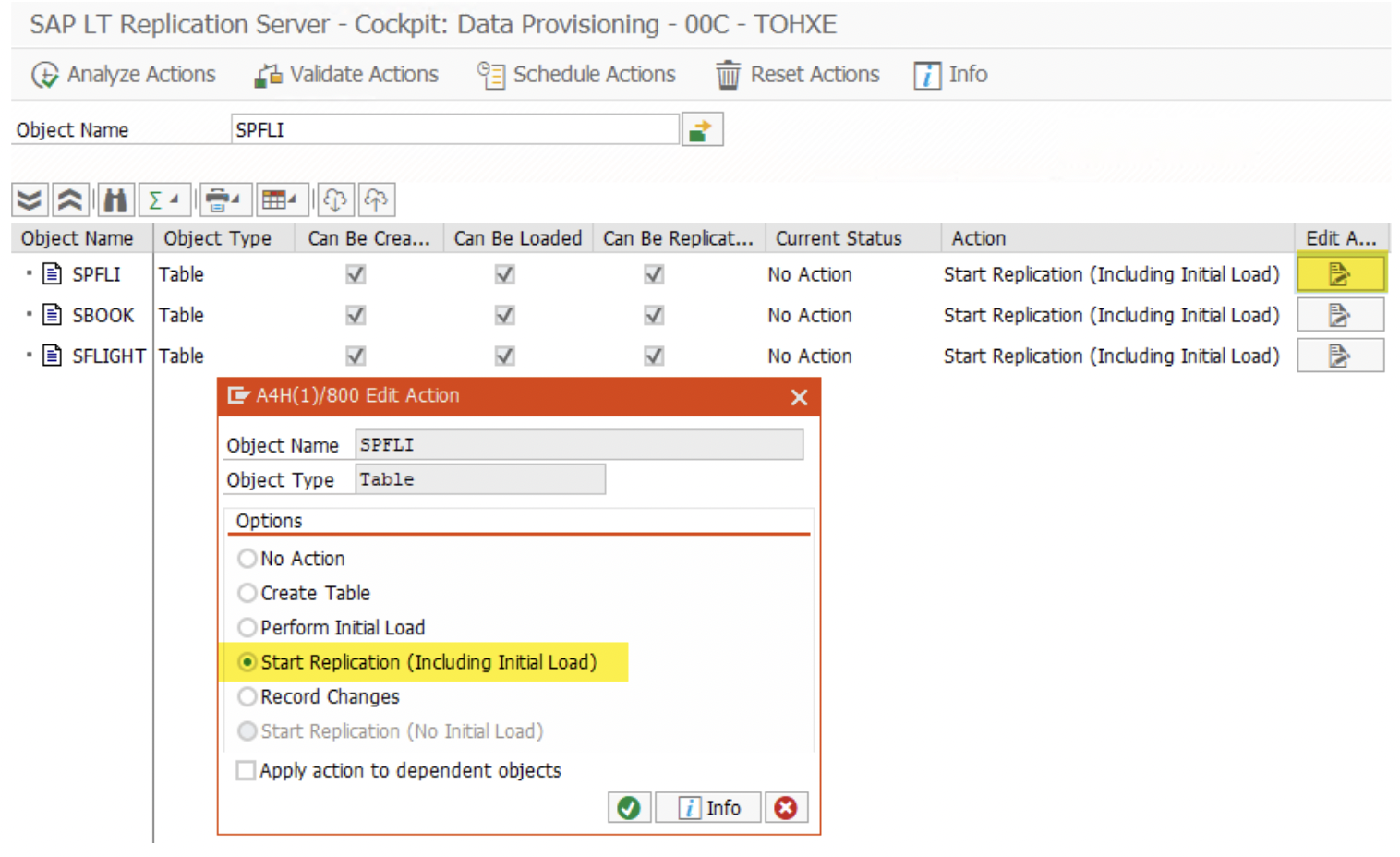1400x857 pixels.
Task: Select the Create Table radio option
Action: pyautogui.click(x=247, y=593)
